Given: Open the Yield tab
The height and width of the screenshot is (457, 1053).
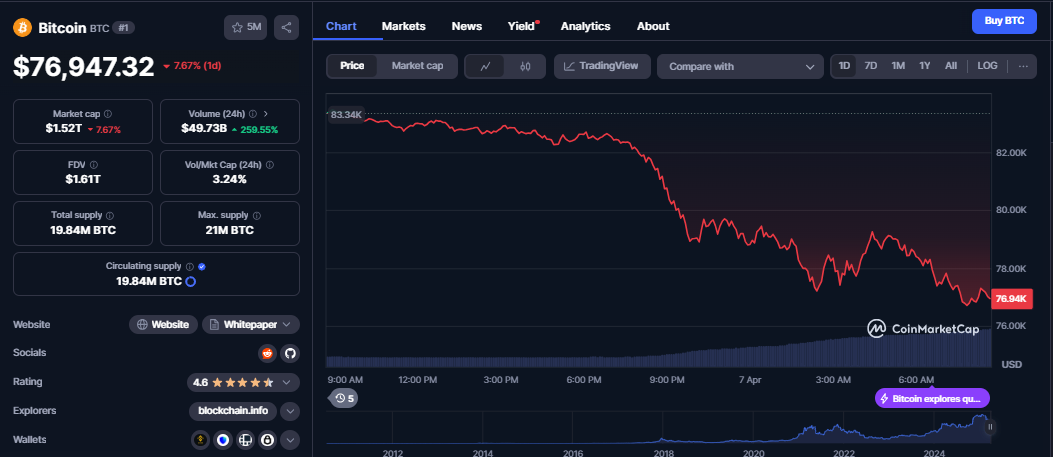Looking at the screenshot, I should [522, 26].
